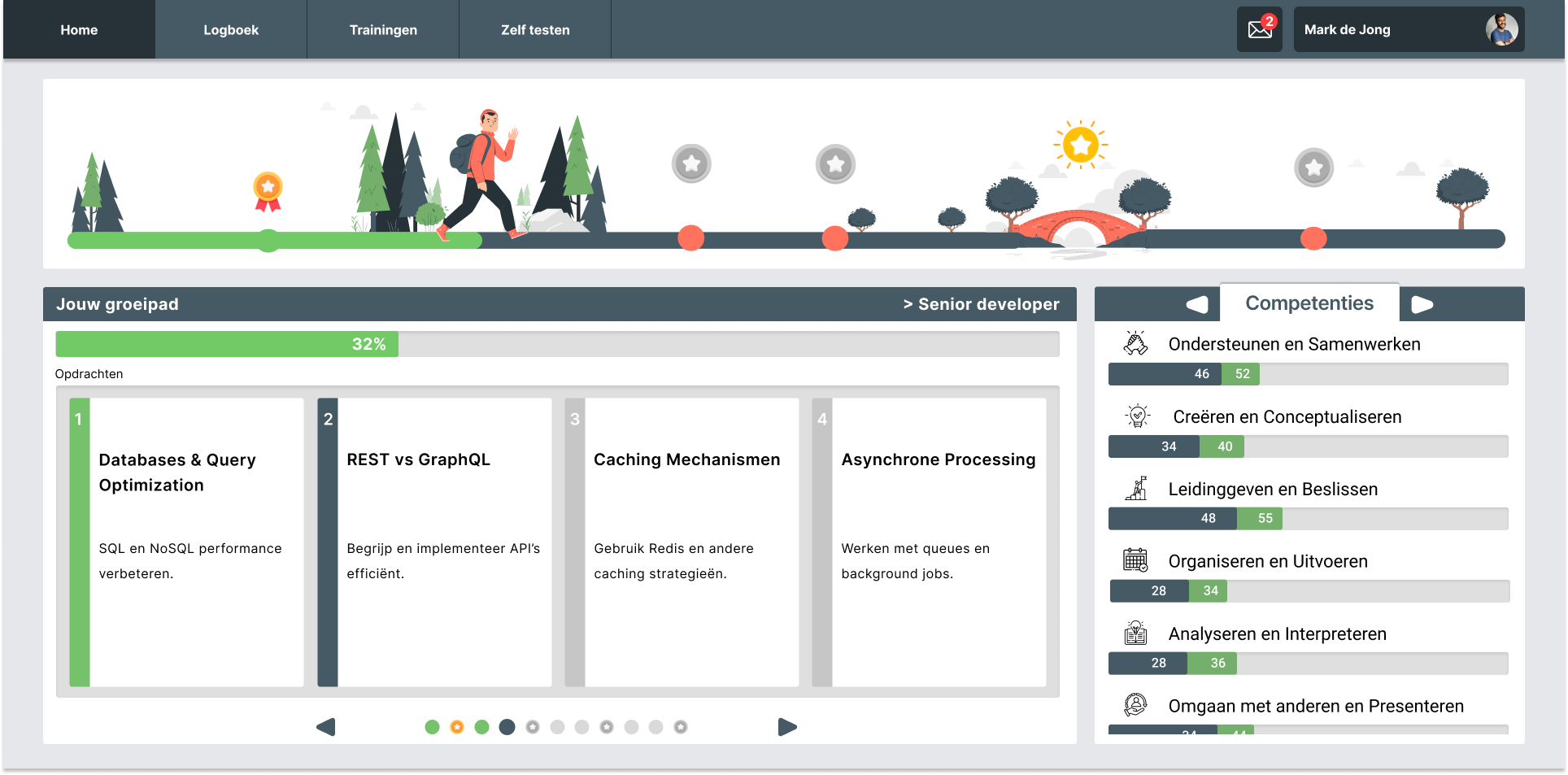Screen dimensions: 1568x775
Task: Open the Logboek tab
Action: [231, 29]
